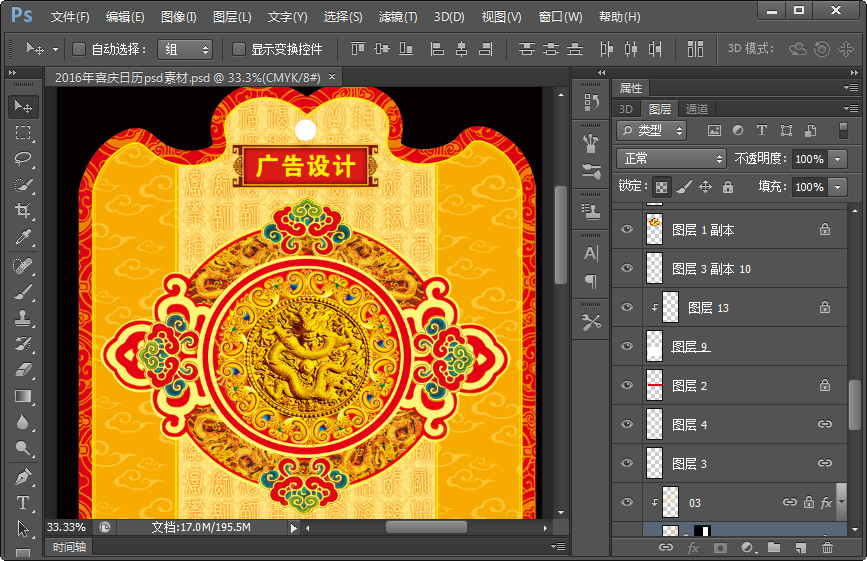Switch to the 通道 tab
This screenshot has height=561, width=867.
tap(697, 109)
